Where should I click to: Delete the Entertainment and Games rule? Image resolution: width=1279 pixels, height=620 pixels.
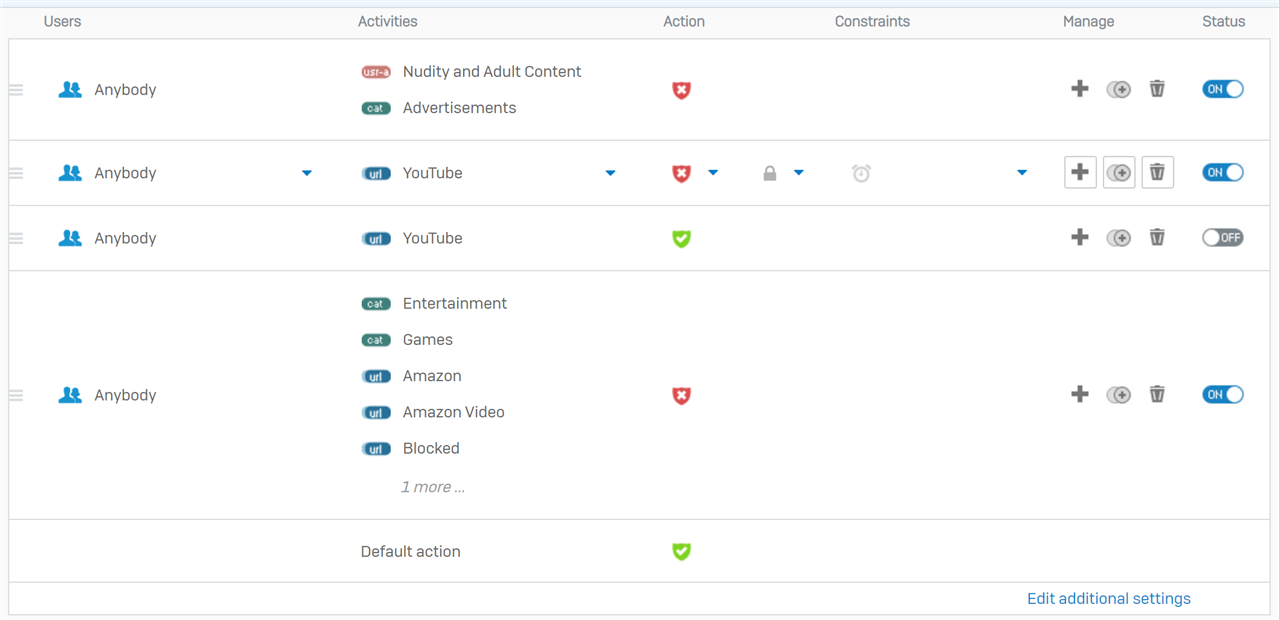[x=1157, y=394]
